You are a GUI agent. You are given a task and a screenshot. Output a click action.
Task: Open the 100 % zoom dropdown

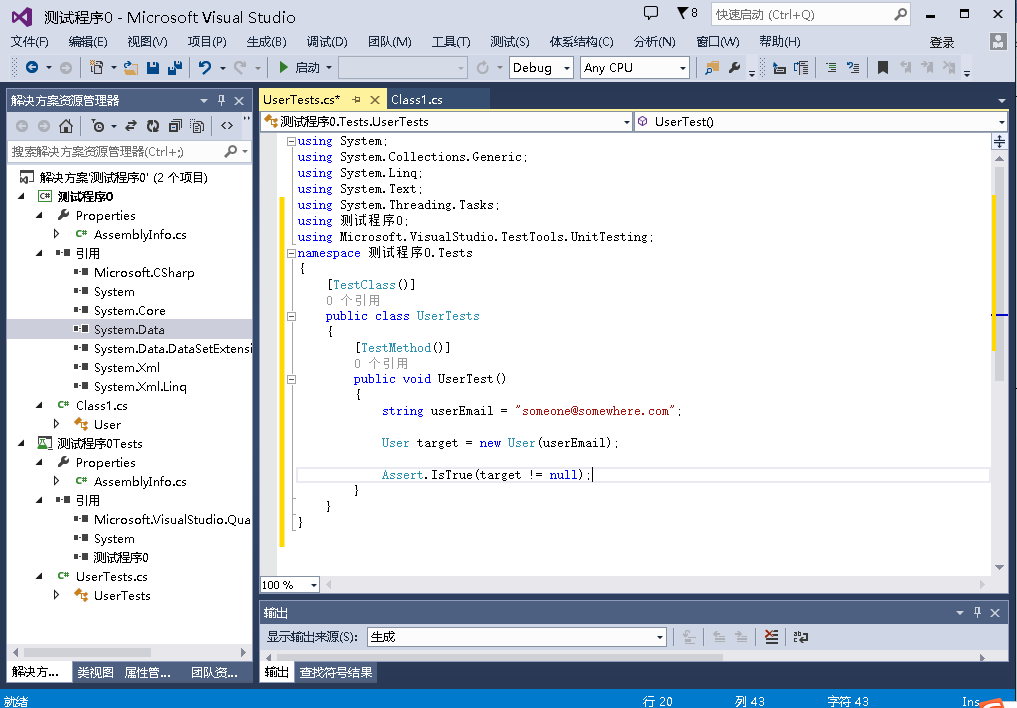coord(290,585)
